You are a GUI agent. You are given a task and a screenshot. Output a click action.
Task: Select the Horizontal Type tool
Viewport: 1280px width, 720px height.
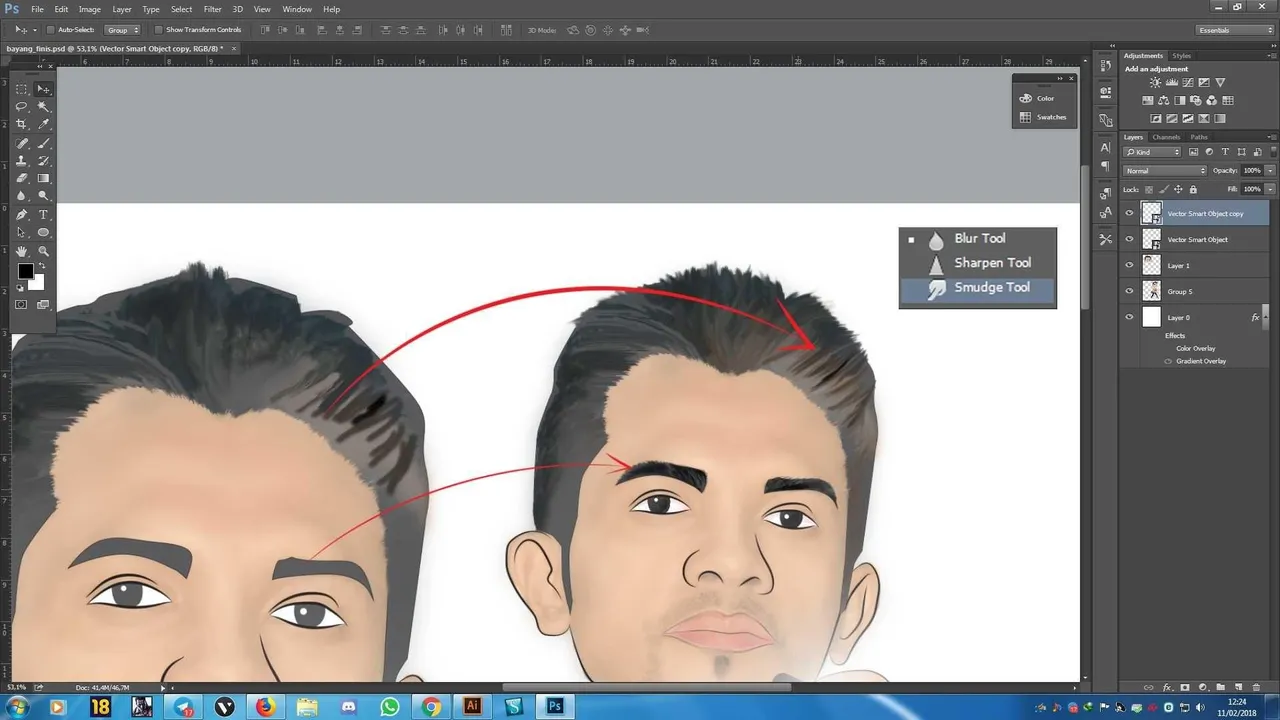pos(44,215)
